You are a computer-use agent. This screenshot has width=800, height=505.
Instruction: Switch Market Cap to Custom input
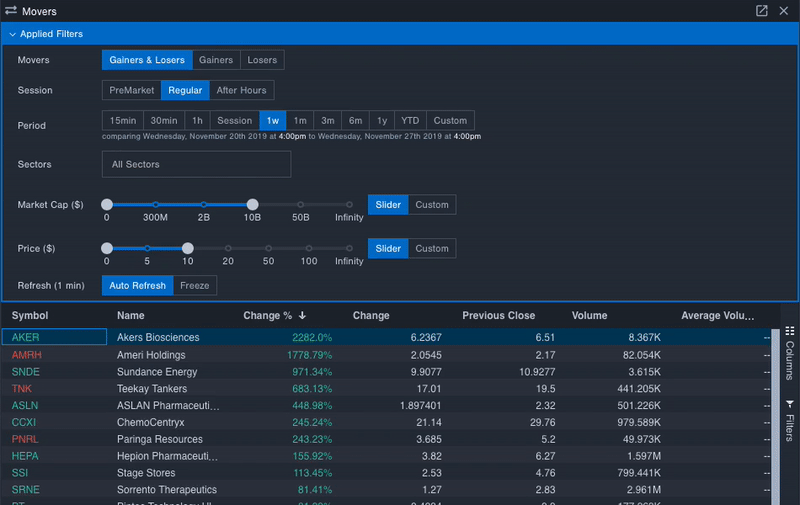tap(432, 205)
